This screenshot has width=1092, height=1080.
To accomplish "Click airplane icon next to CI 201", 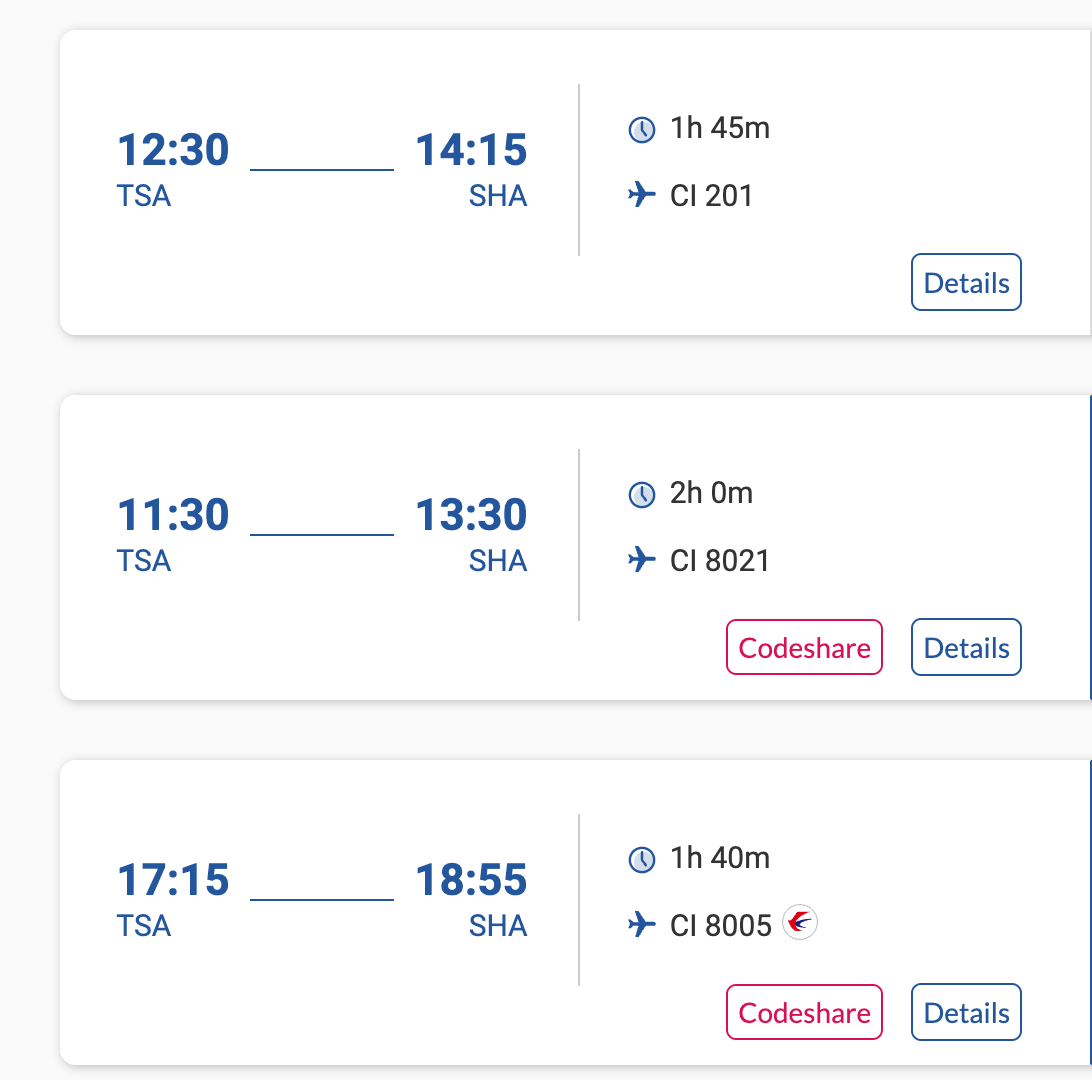I will click(x=641, y=195).
